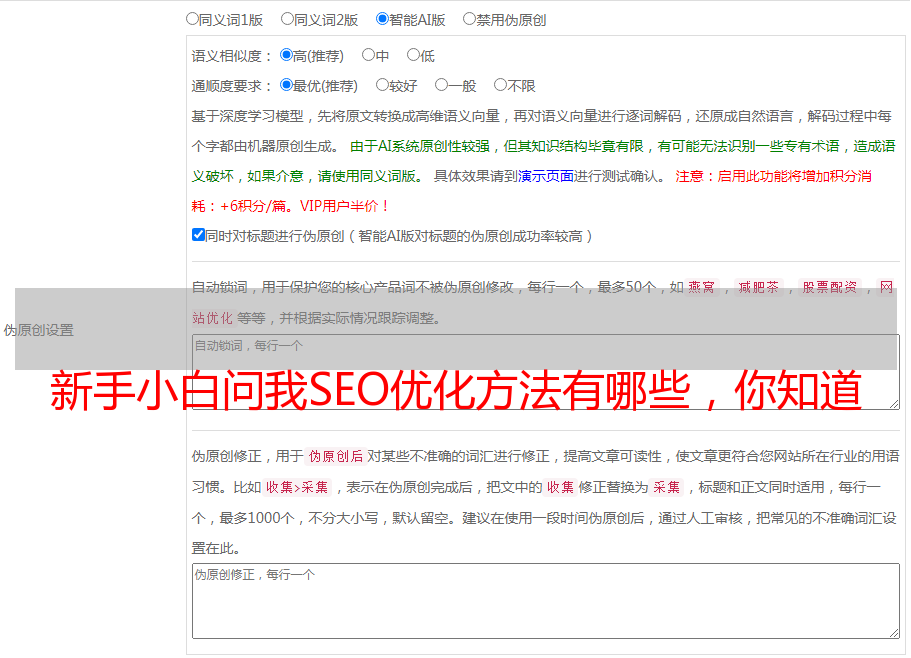Toggle 同时对标题进行伪原创 checkbox
This screenshot has width=911, height=658.
click(198, 235)
